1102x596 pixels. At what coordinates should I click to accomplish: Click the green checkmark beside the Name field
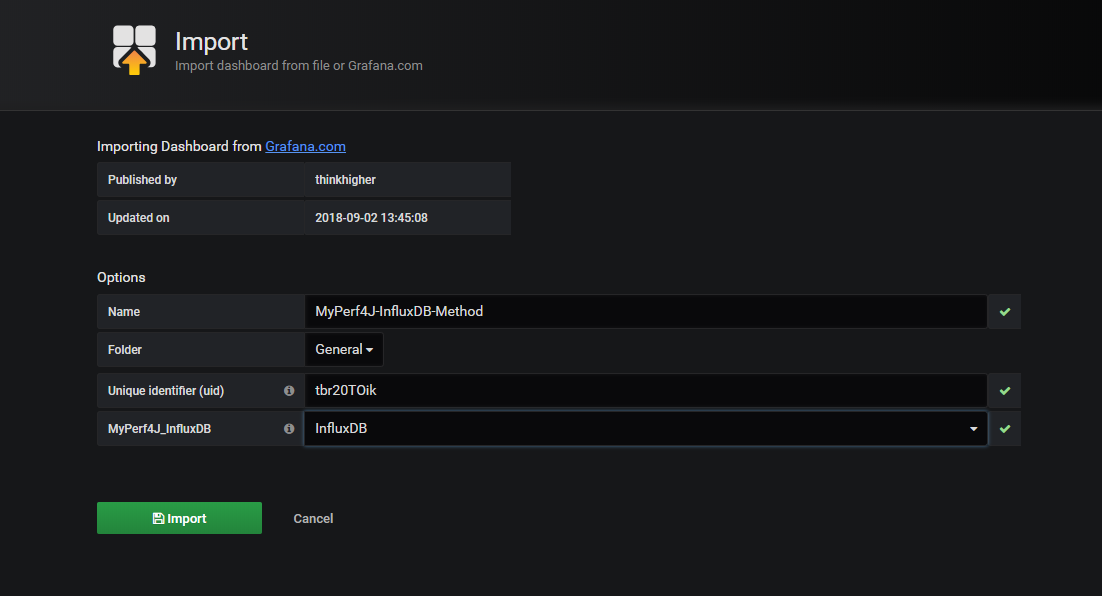[x=1004, y=312]
